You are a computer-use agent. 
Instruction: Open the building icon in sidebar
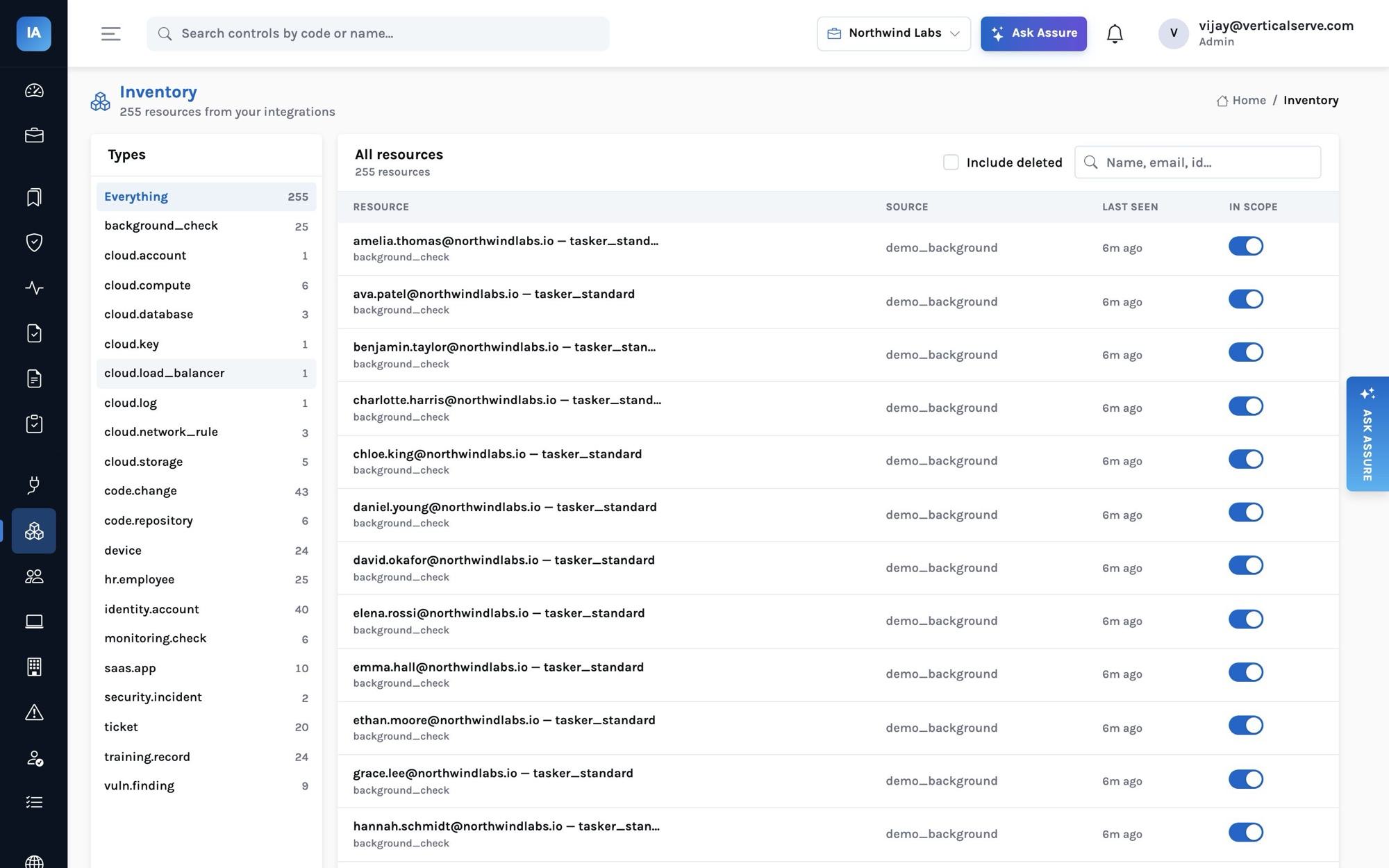pyautogui.click(x=34, y=667)
